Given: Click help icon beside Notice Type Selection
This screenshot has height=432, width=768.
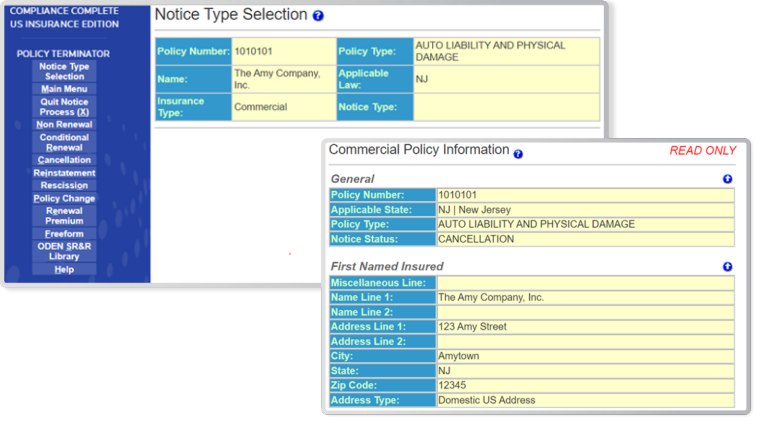Looking at the screenshot, I should (x=318, y=17).
